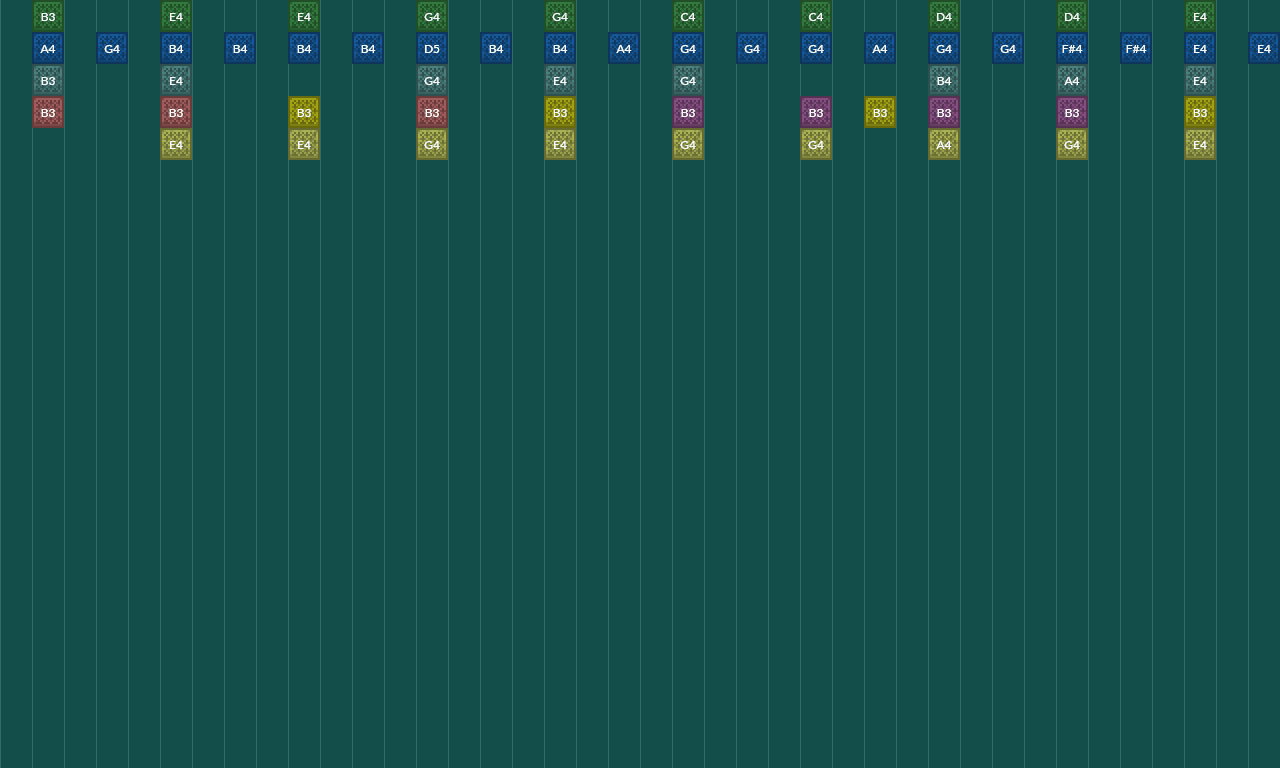The height and width of the screenshot is (768, 1280).
Task: Click the blue D5 note
Action: point(432,48)
